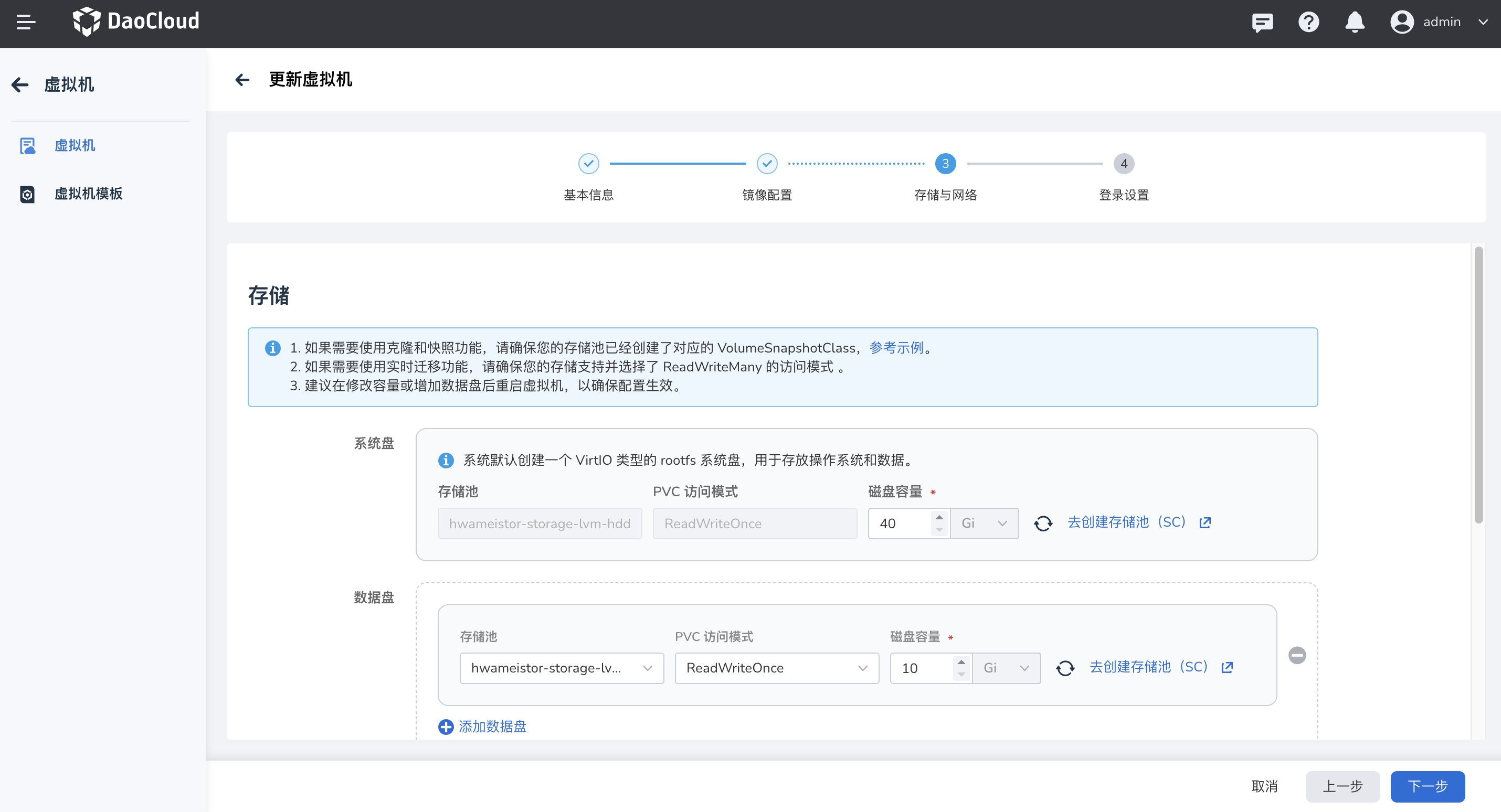The image size is (1501, 812).
Task: Click the help question mark icon
Action: [1308, 22]
